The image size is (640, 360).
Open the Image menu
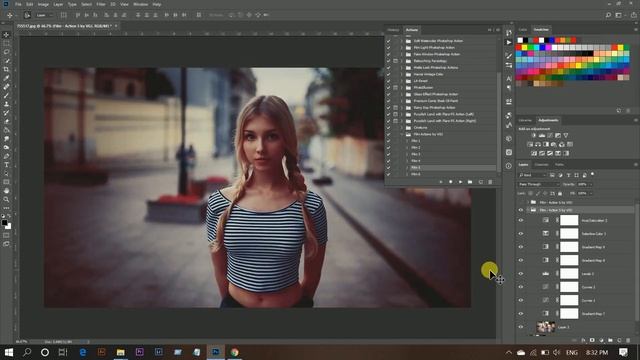tap(43, 4)
